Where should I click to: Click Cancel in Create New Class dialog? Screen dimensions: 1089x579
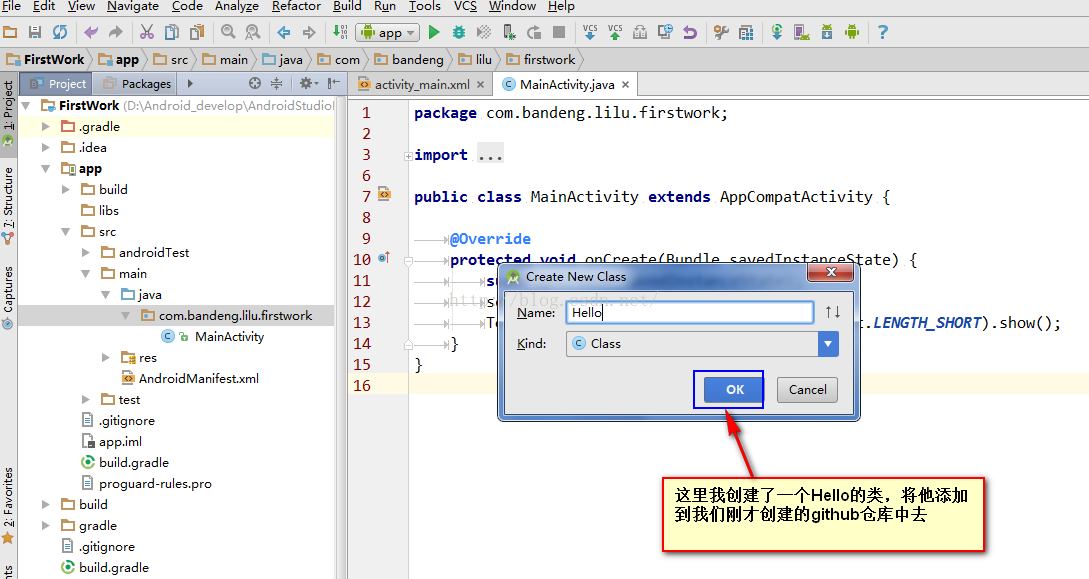point(807,389)
